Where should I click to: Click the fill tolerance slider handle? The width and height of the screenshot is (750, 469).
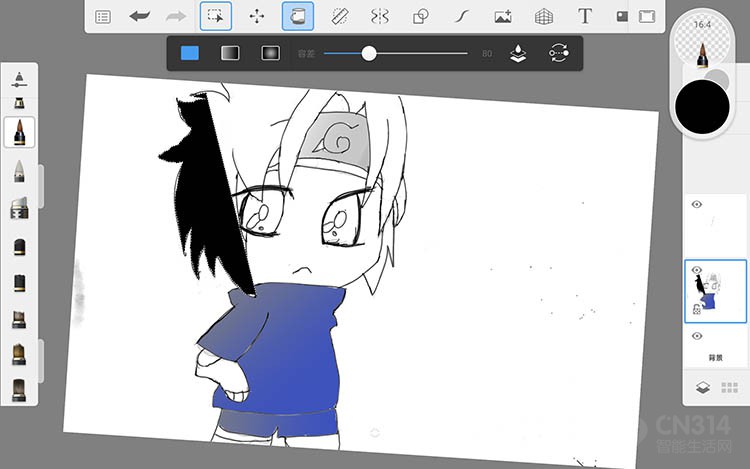click(369, 54)
